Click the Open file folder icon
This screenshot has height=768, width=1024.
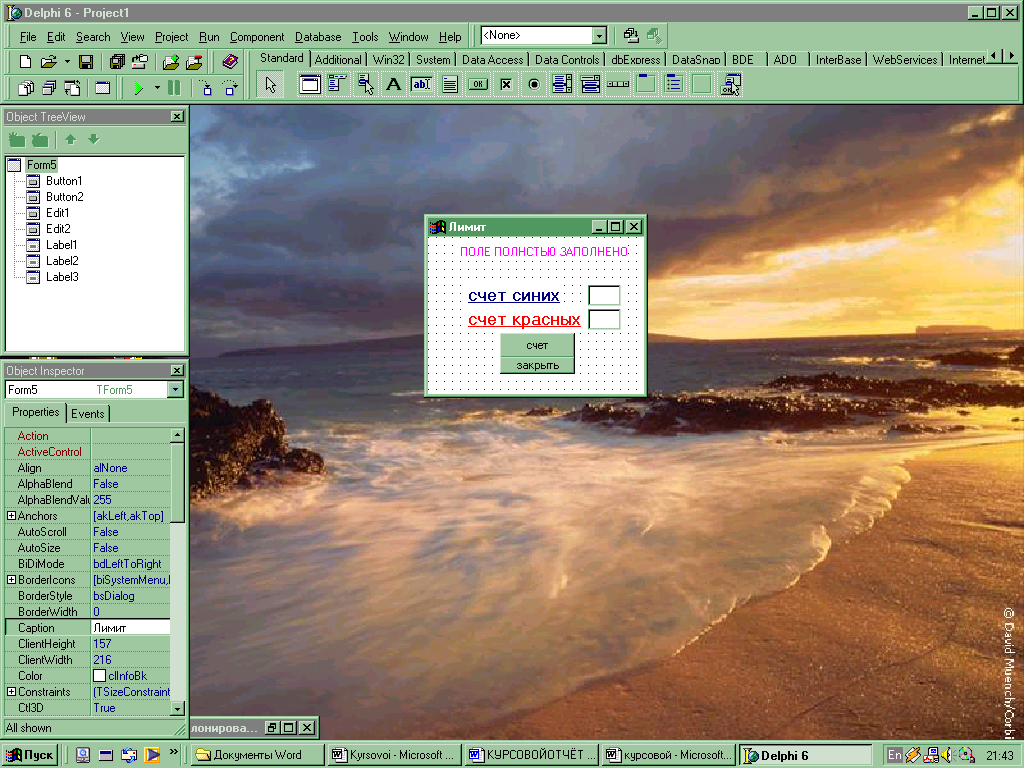coord(48,62)
